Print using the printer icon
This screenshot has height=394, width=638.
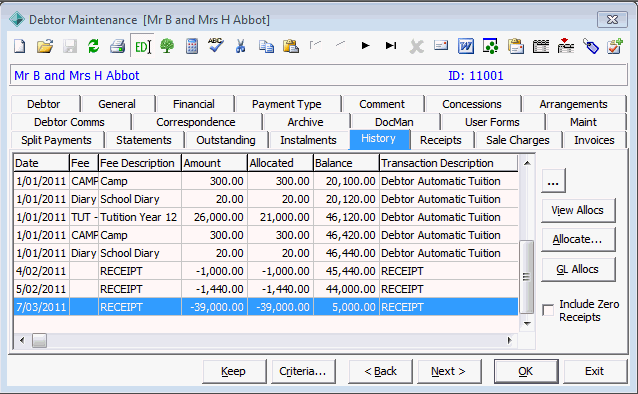[118, 46]
